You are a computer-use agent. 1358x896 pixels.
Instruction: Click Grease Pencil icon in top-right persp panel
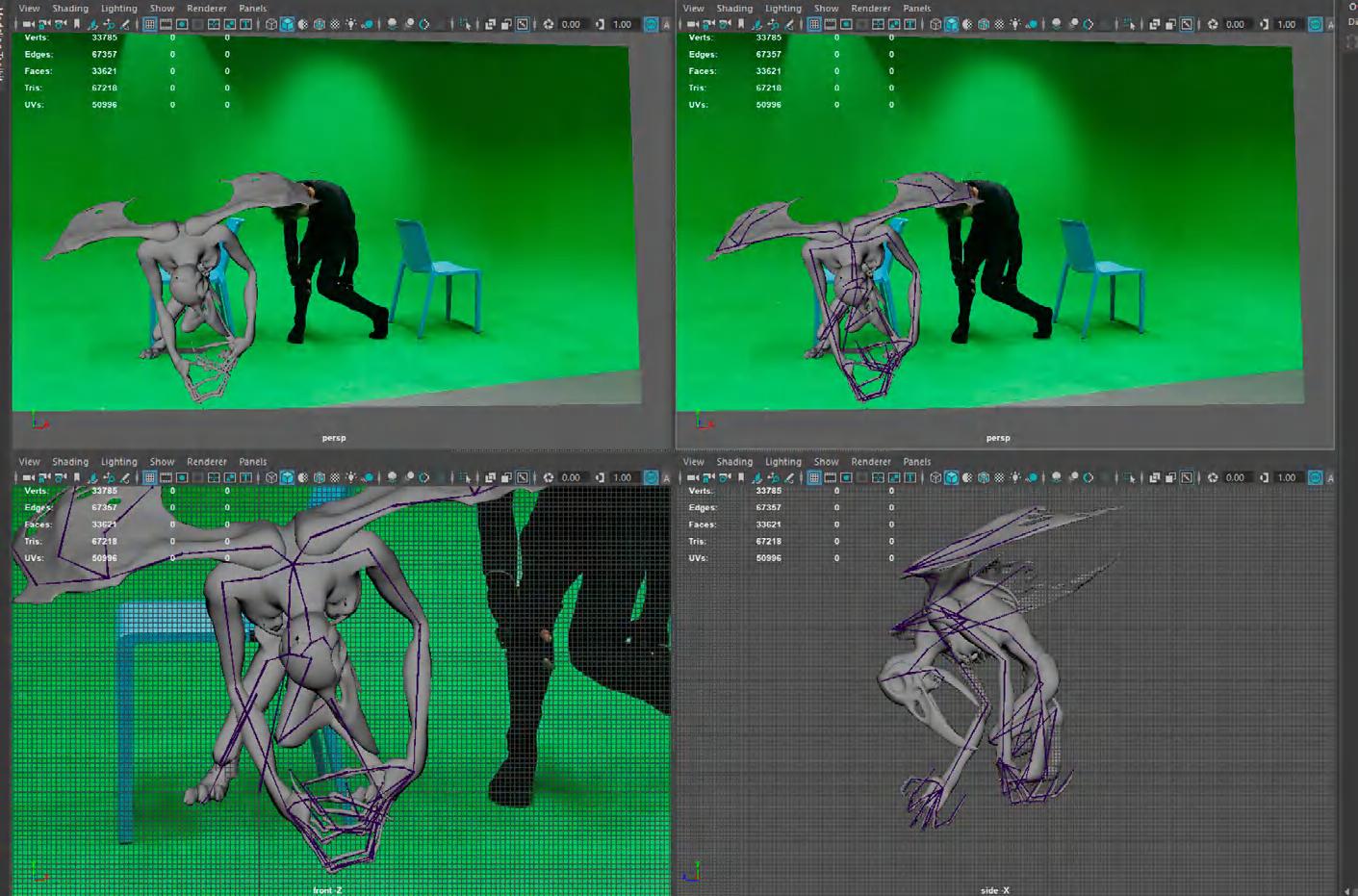point(789,24)
